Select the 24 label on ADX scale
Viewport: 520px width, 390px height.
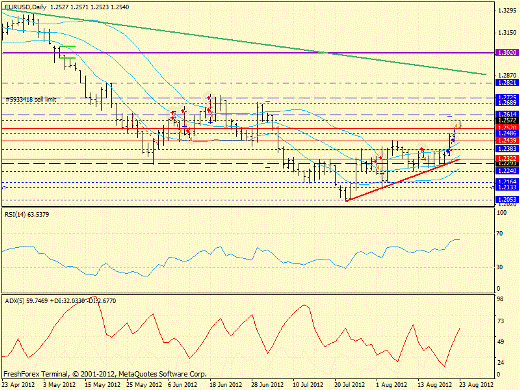tap(500, 362)
